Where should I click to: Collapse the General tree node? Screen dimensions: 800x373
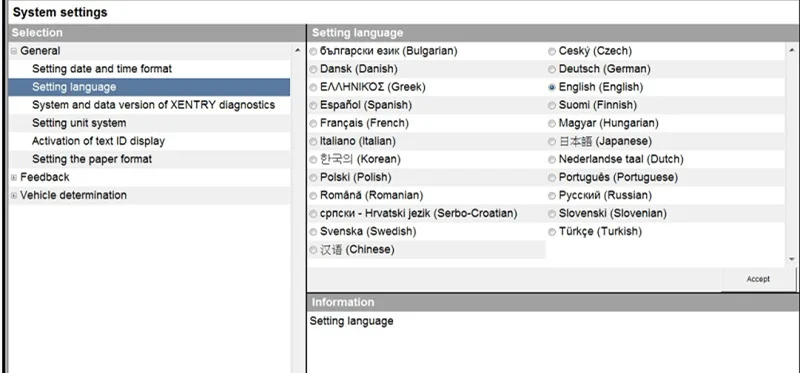[x=14, y=51]
